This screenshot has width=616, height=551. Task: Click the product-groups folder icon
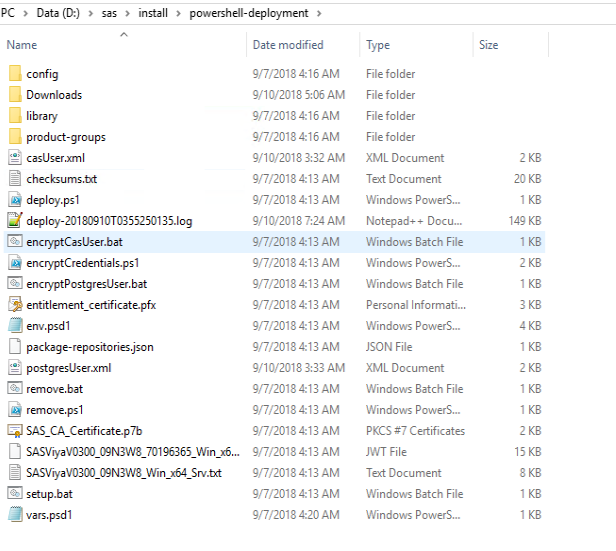(x=15, y=137)
